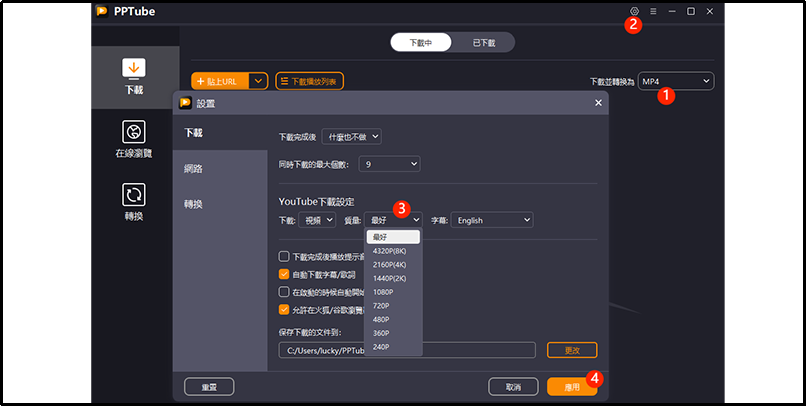Switch to the 已下載 tab
This screenshot has height=406, width=806.
pyautogui.click(x=484, y=43)
